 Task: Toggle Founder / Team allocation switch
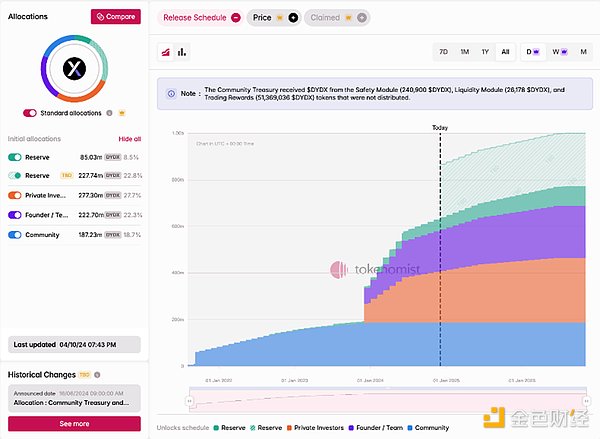(15, 215)
